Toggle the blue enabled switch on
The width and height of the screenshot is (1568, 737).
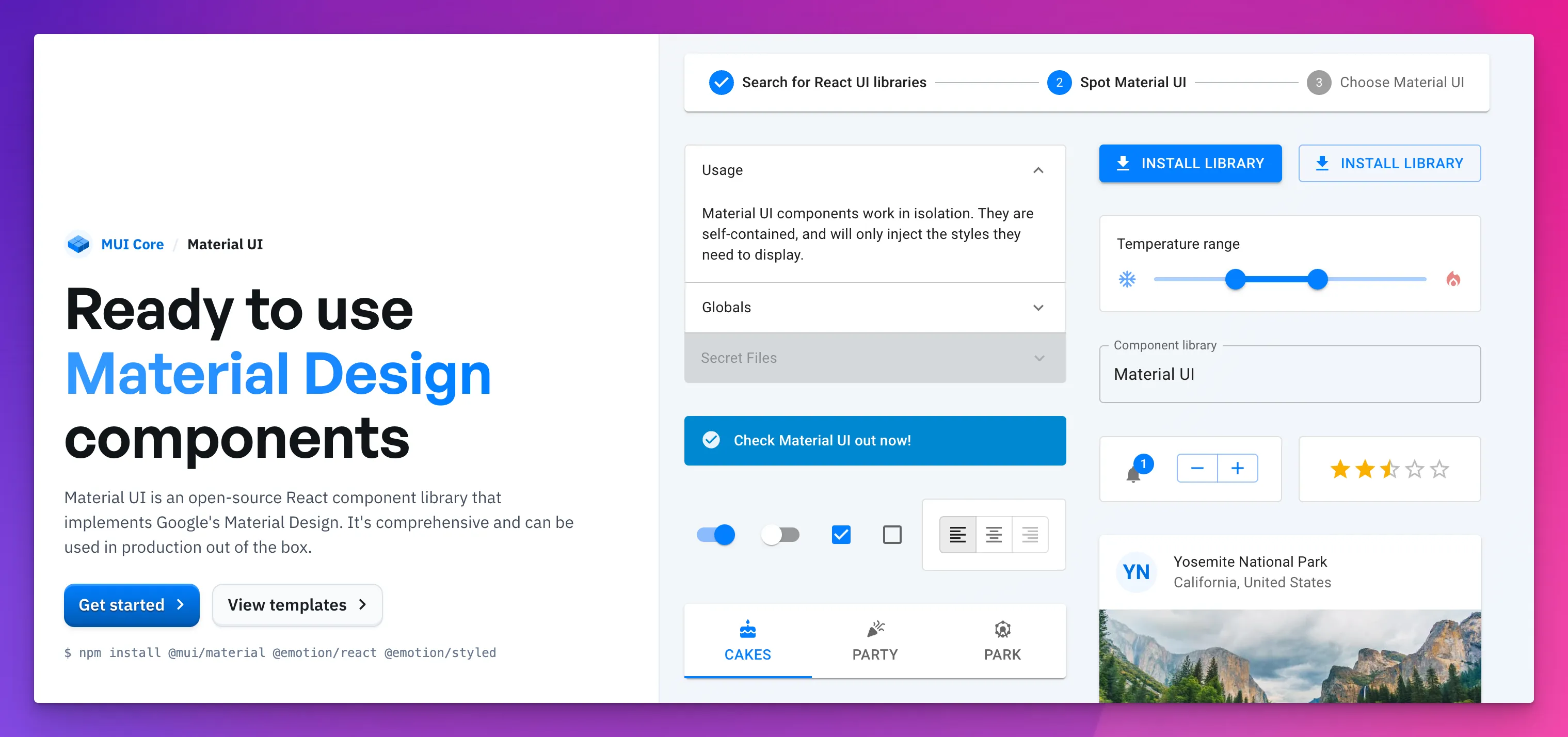coord(715,534)
